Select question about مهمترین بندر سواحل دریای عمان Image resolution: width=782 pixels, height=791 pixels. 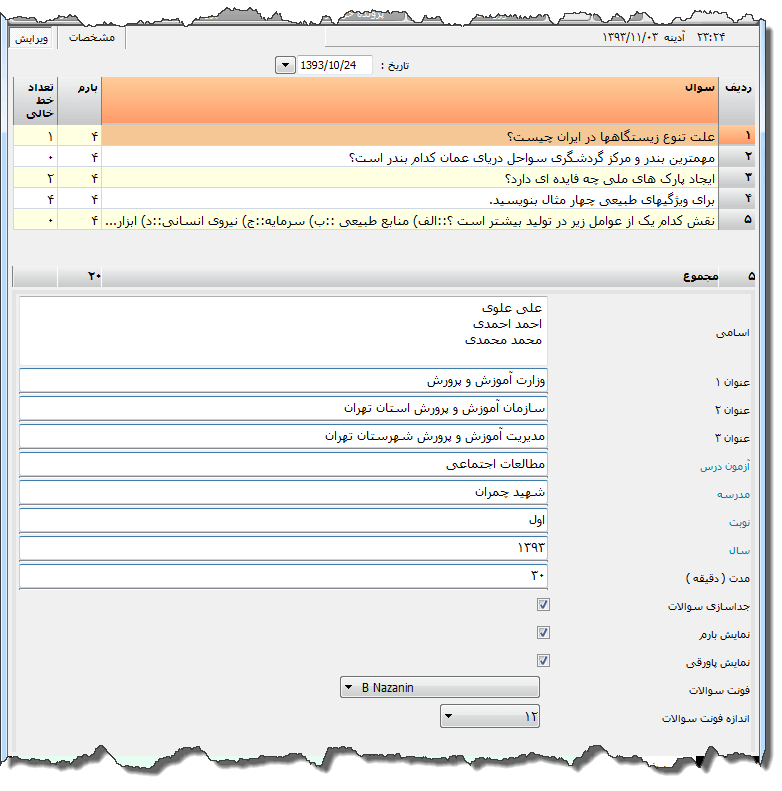tap(410, 157)
